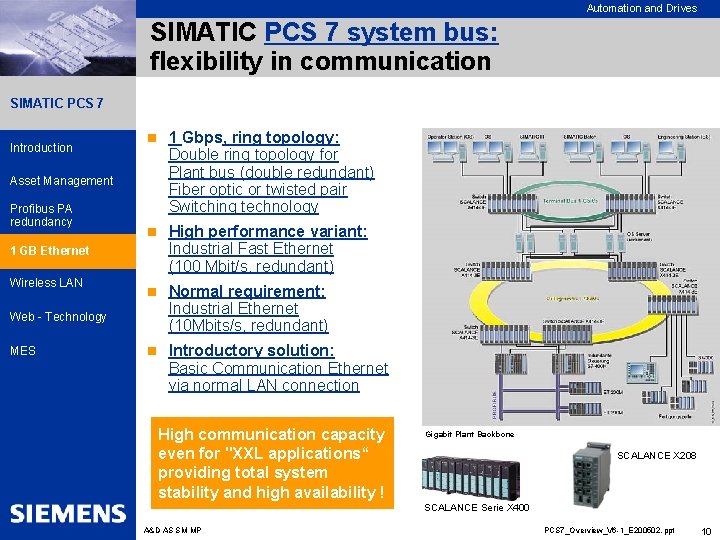Click the SCALANCE X208 device image

click(x=591, y=476)
